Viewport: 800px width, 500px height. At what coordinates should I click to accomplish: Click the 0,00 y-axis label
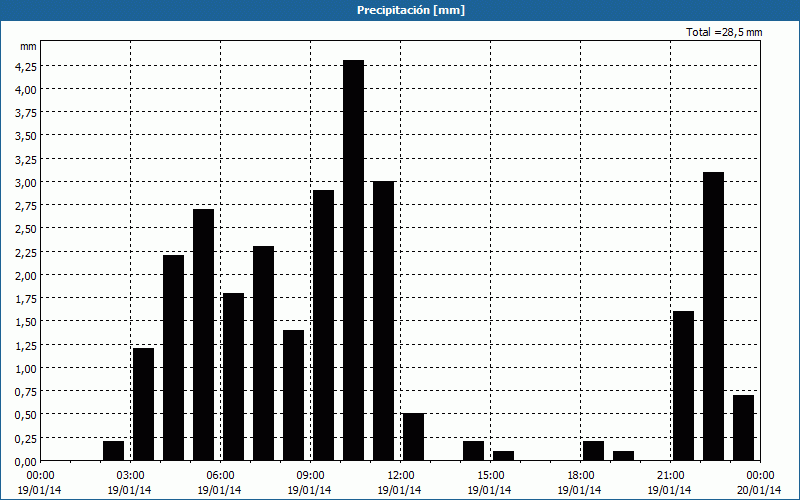tap(26, 461)
